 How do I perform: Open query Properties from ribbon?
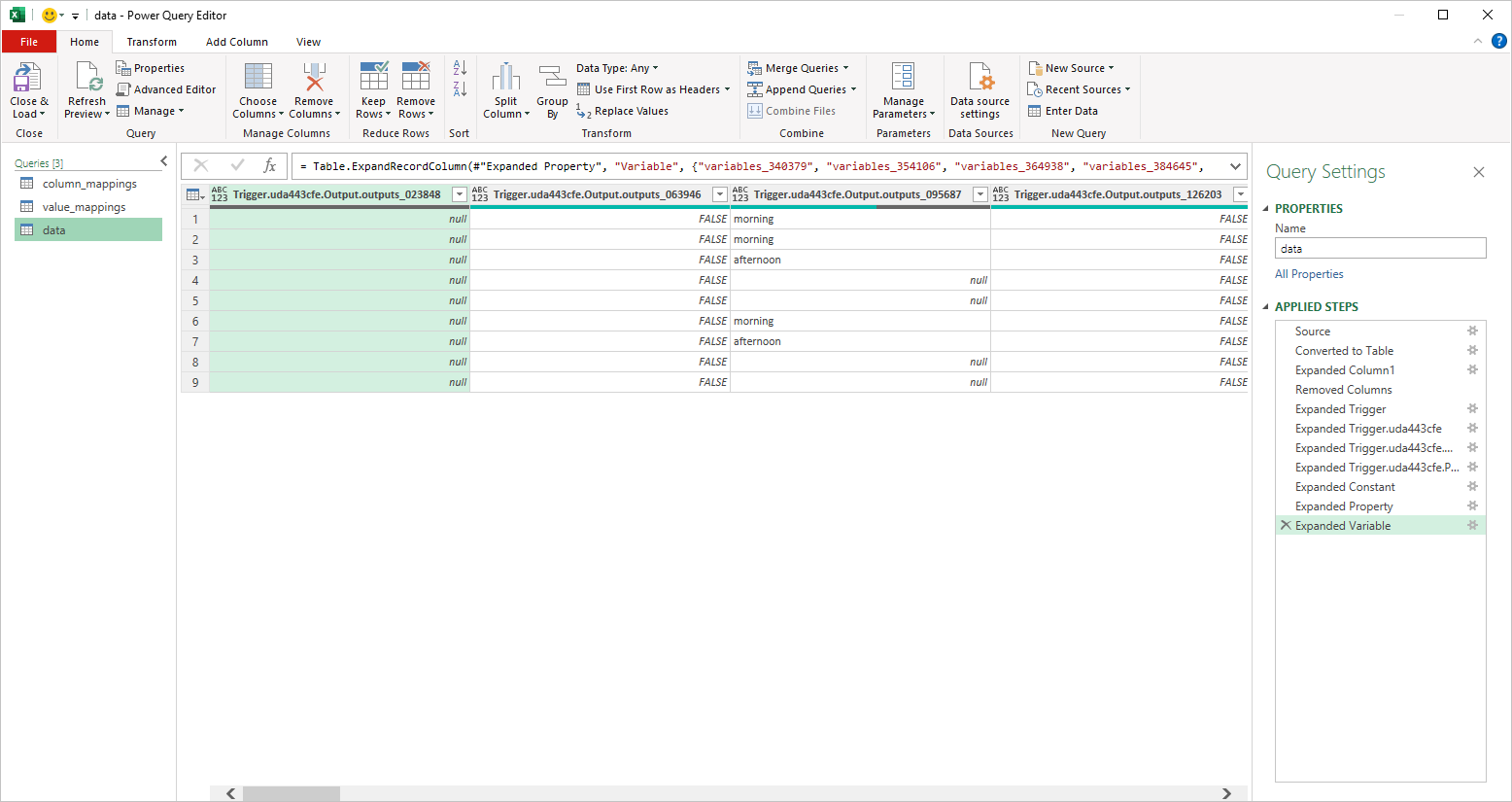point(151,68)
